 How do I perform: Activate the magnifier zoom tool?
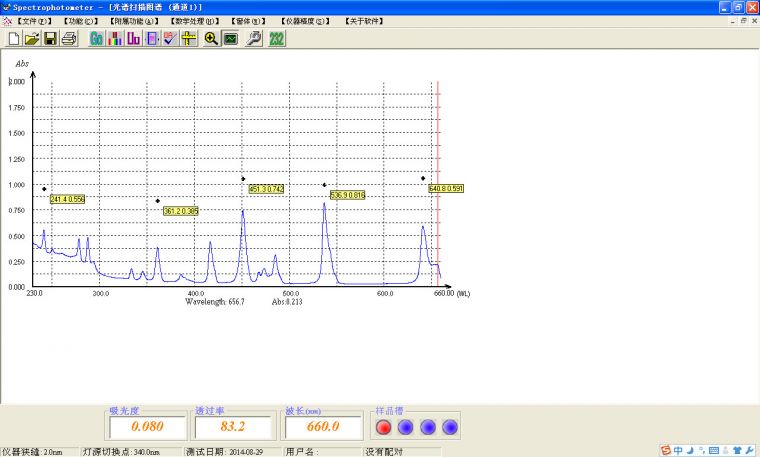click(x=211, y=39)
